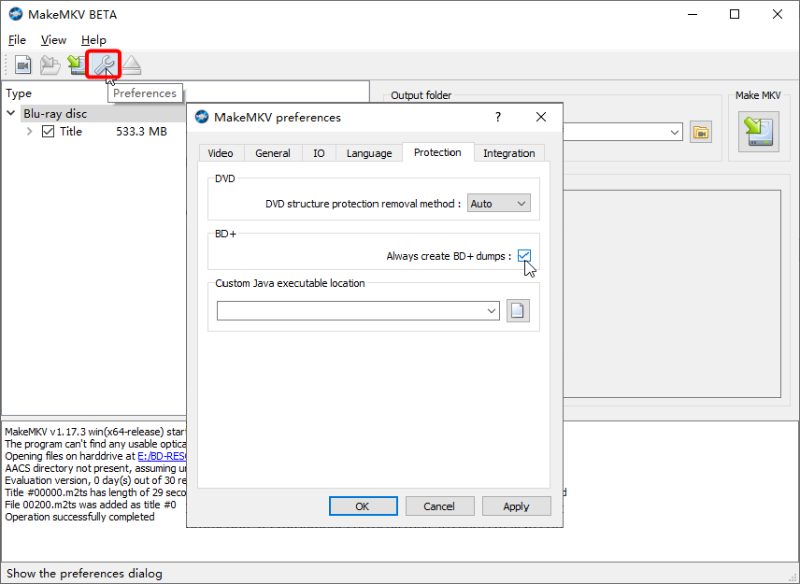The width and height of the screenshot is (800, 584).
Task: Open Custom Java executable location combo box
Action: point(358,311)
